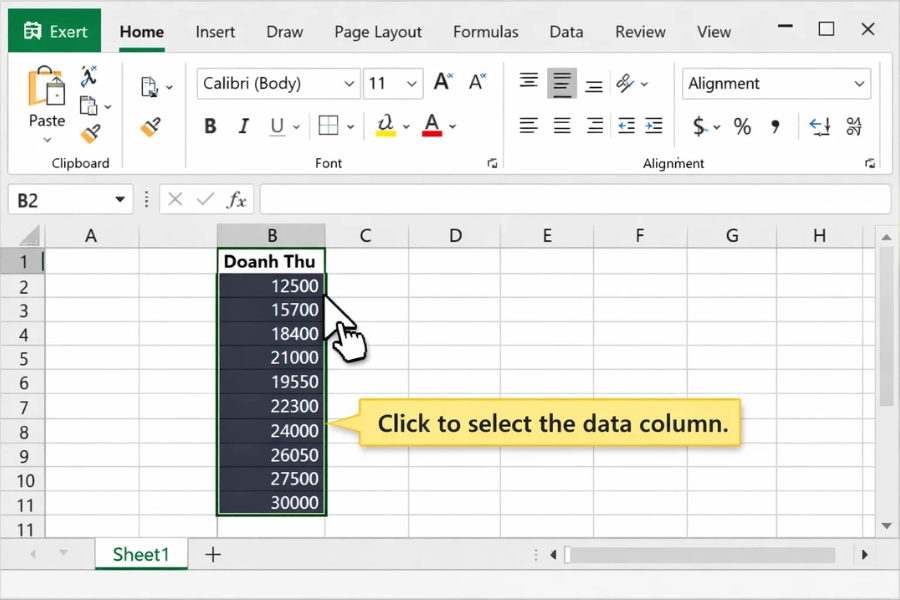900x600 pixels.
Task: Click the Sheet1 tab button
Action: (x=140, y=553)
